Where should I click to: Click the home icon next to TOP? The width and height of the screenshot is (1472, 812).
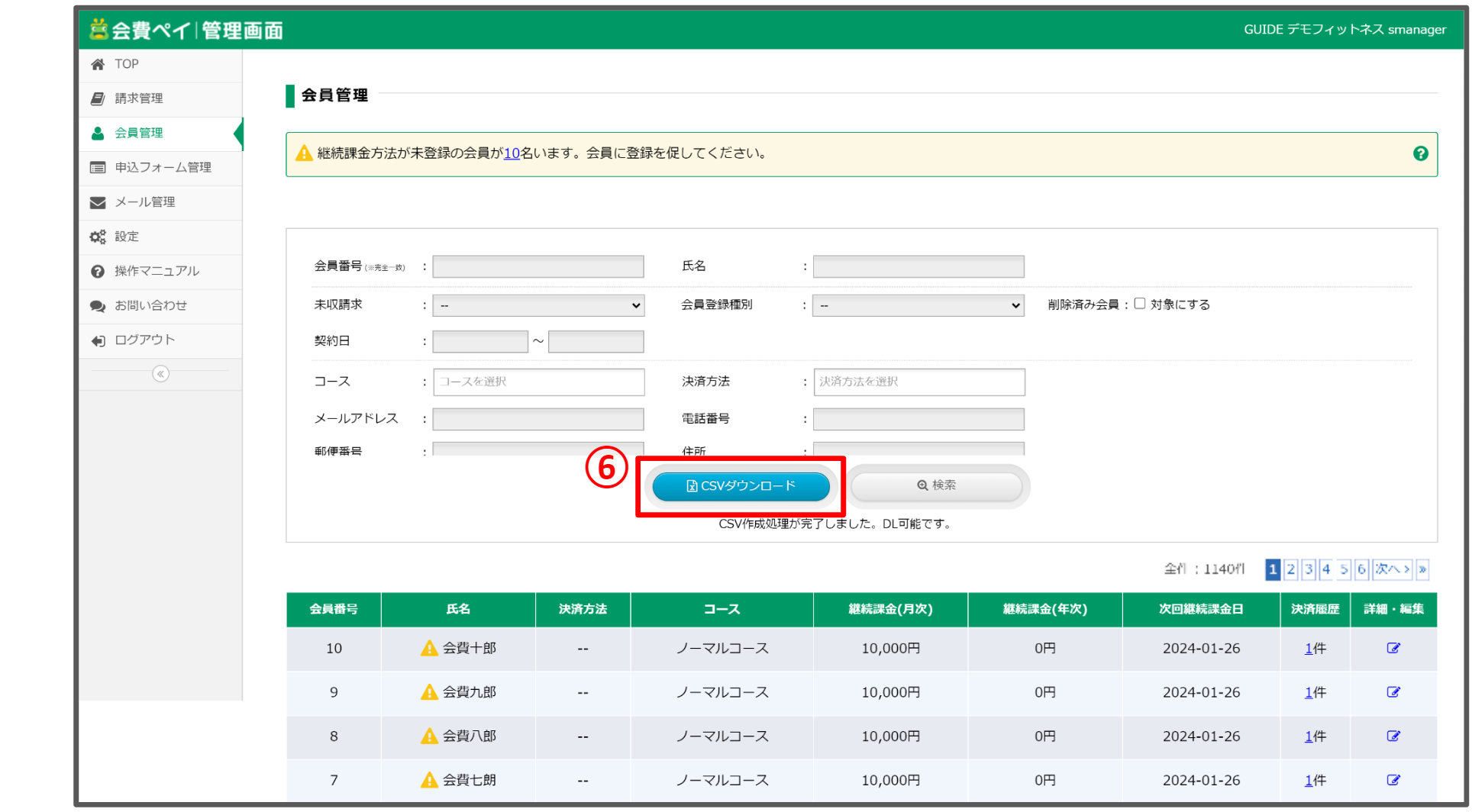[98, 64]
